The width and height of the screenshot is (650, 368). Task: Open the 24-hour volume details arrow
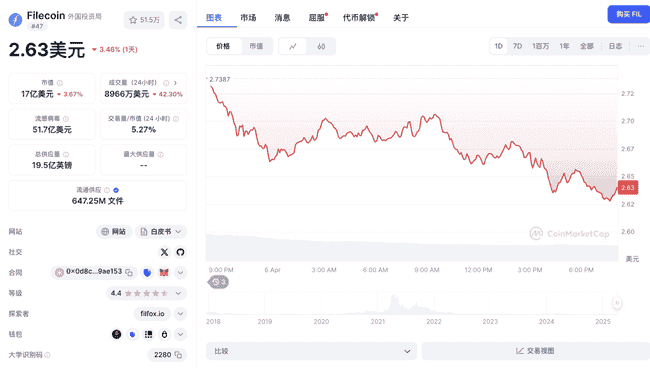click(x=175, y=83)
